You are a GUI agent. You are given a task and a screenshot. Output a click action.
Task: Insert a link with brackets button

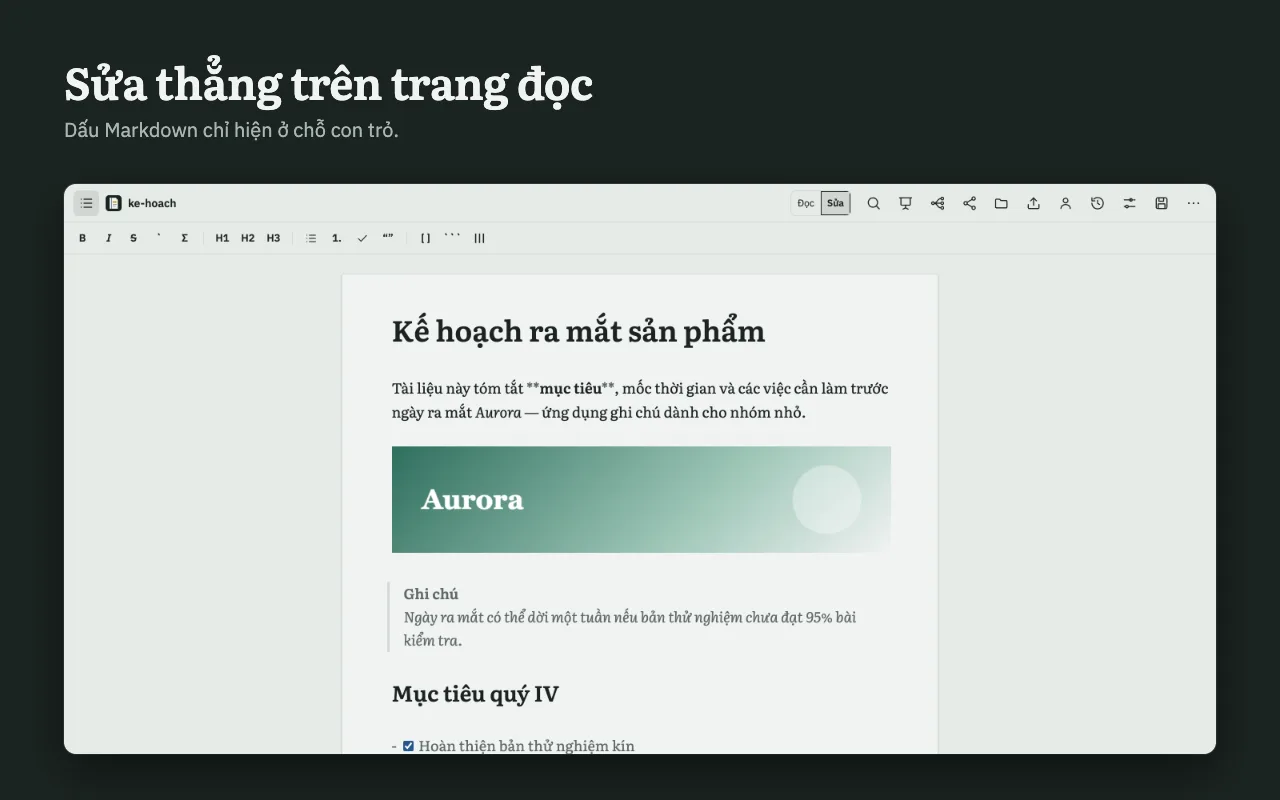(x=425, y=238)
